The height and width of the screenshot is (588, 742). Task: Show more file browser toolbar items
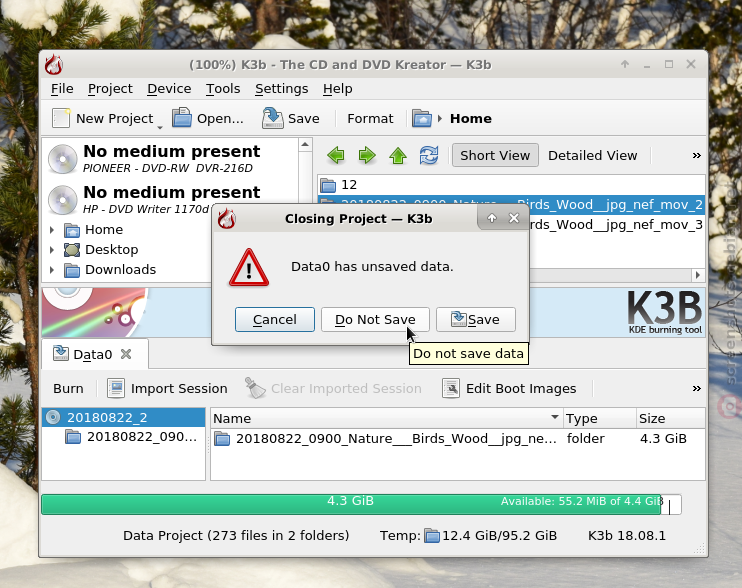[697, 155]
